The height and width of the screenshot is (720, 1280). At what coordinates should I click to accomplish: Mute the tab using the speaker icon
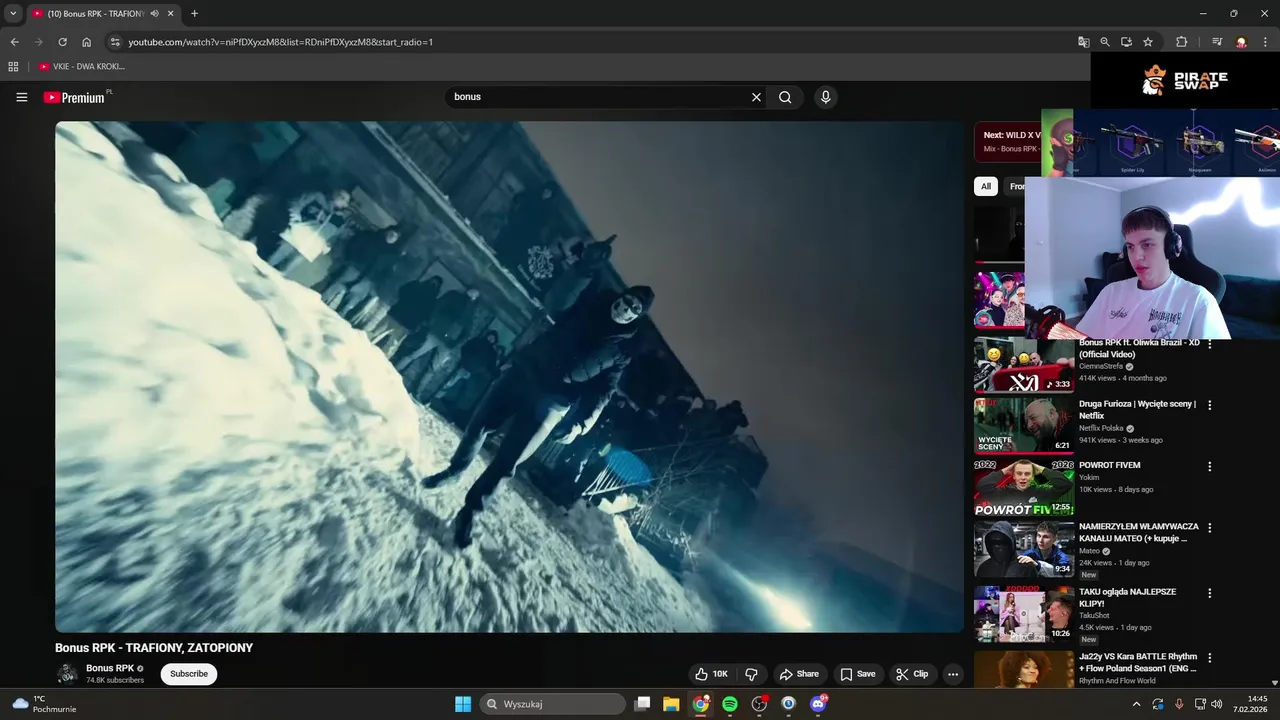tap(155, 14)
